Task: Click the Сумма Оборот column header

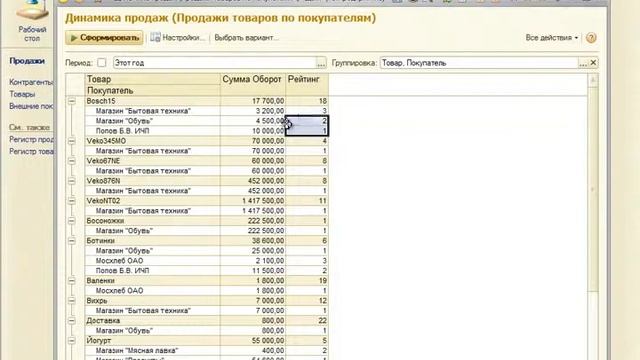Action: (253, 79)
